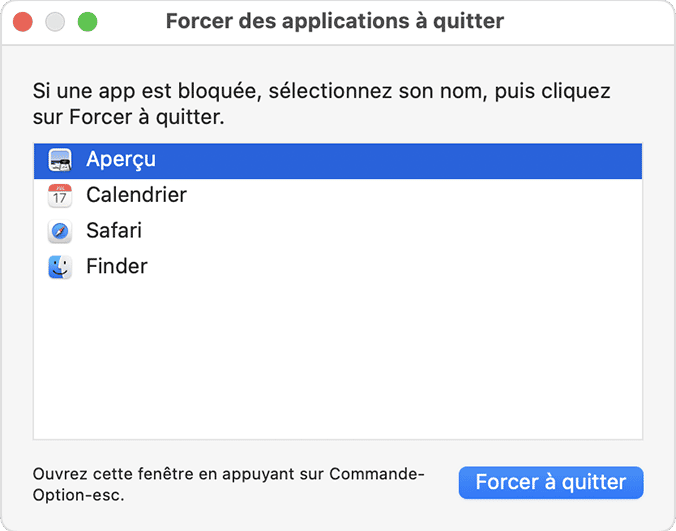Click the Aperçu app icon
The height and width of the screenshot is (531, 676).
click(x=60, y=160)
